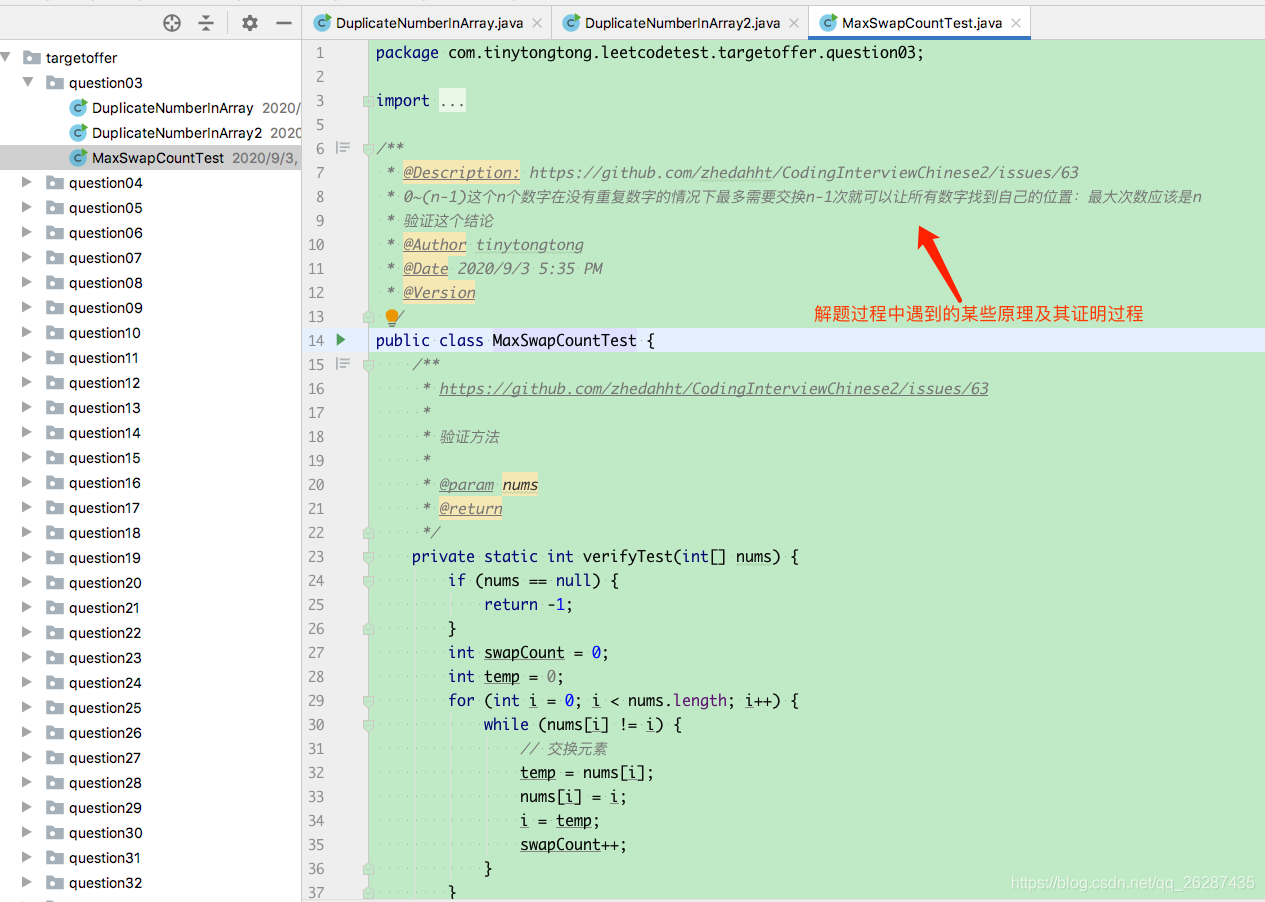The width and height of the screenshot is (1265, 902).
Task: Expand the question10 folder
Action: (29, 333)
